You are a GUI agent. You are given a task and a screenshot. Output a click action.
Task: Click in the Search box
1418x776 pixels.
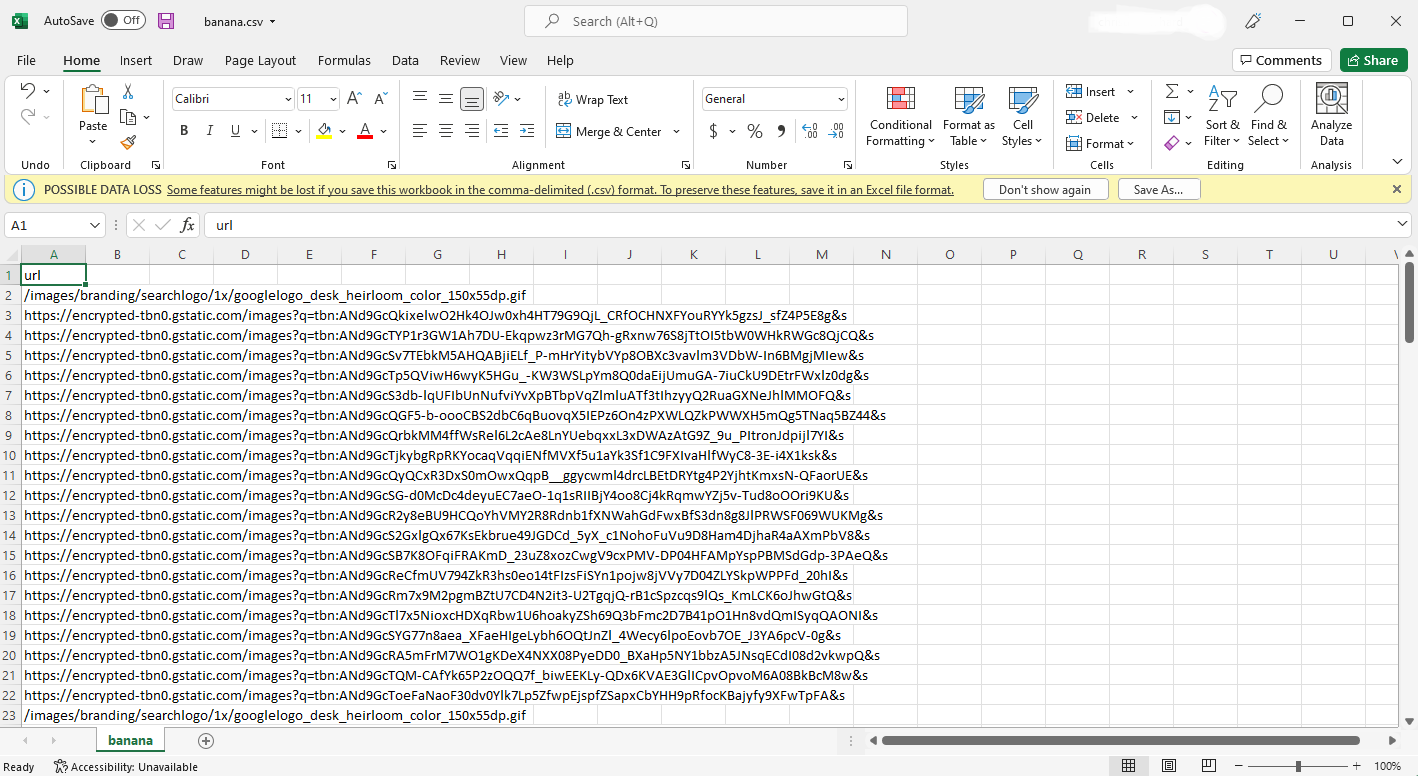tap(716, 21)
